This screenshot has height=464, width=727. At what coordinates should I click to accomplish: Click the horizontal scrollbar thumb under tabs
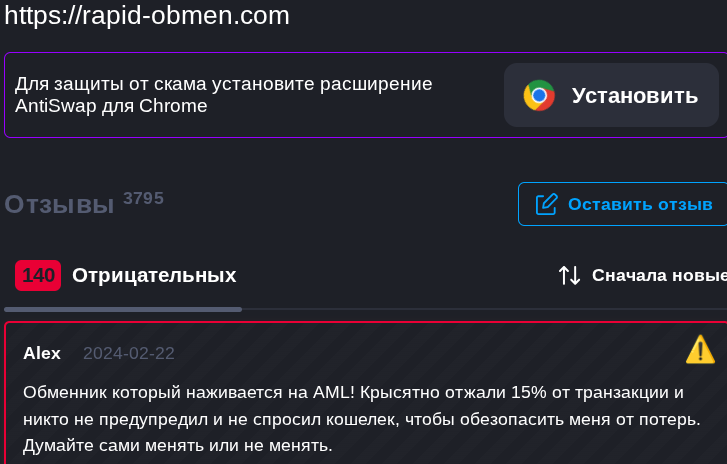pyautogui.click(x=123, y=309)
